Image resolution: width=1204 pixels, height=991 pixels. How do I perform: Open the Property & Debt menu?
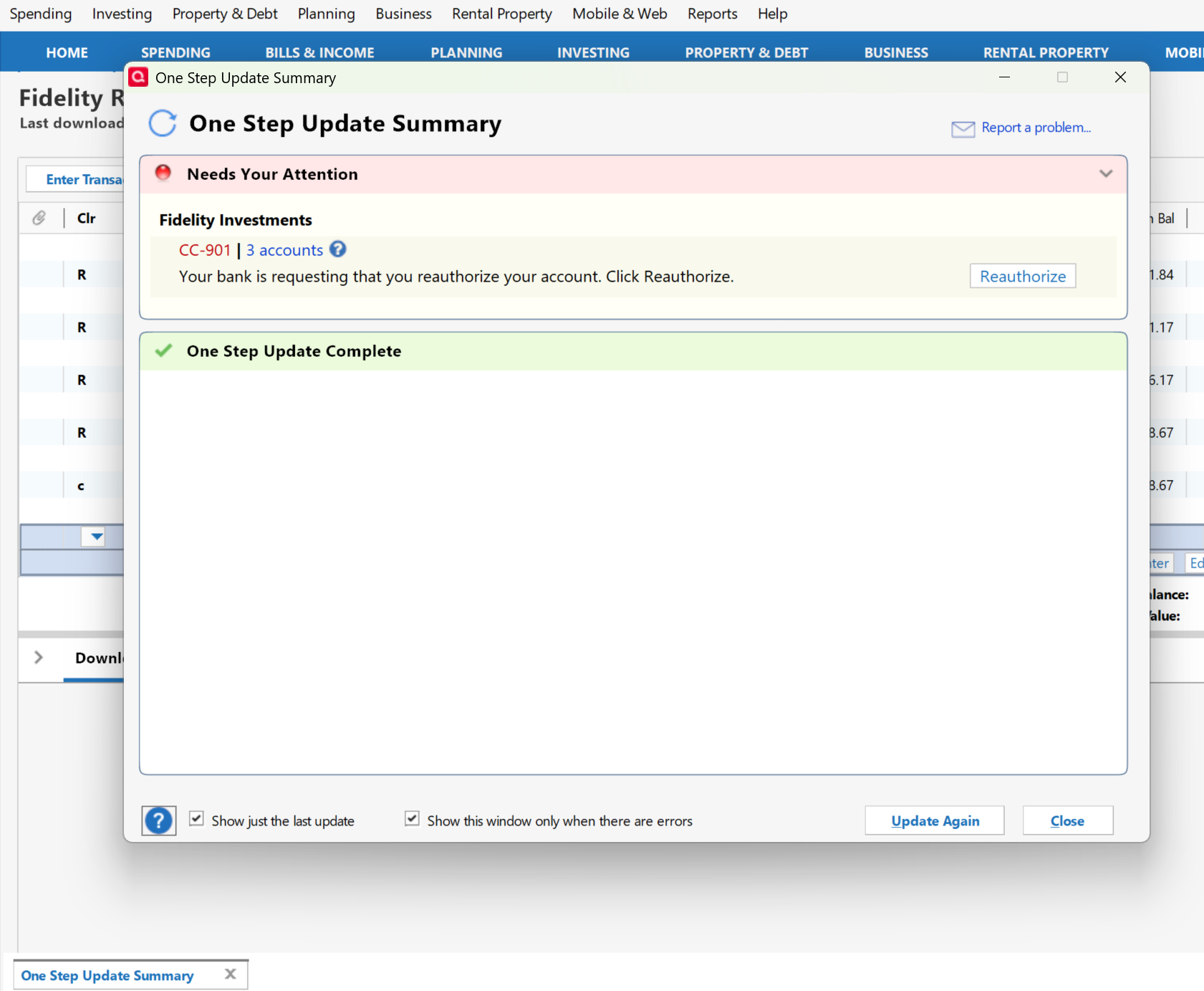pyautogui.click(x=225, y=14)
